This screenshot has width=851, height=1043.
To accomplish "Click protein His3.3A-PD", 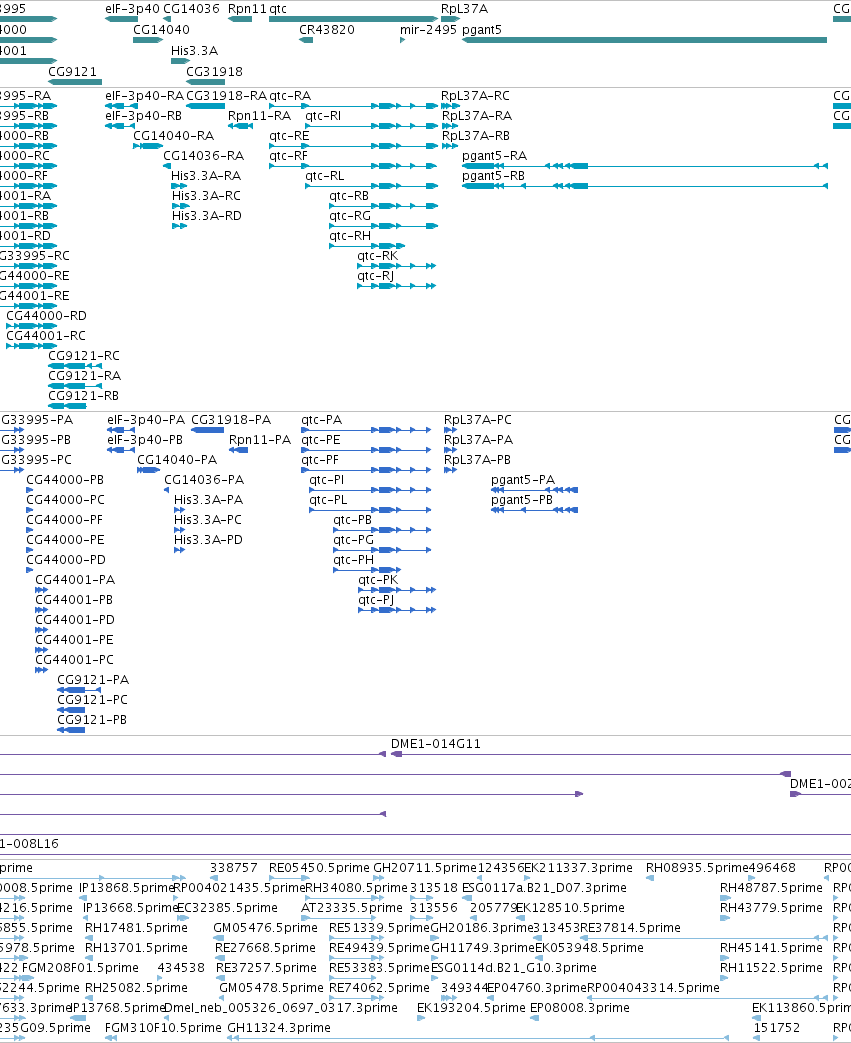I will (208, 539).
